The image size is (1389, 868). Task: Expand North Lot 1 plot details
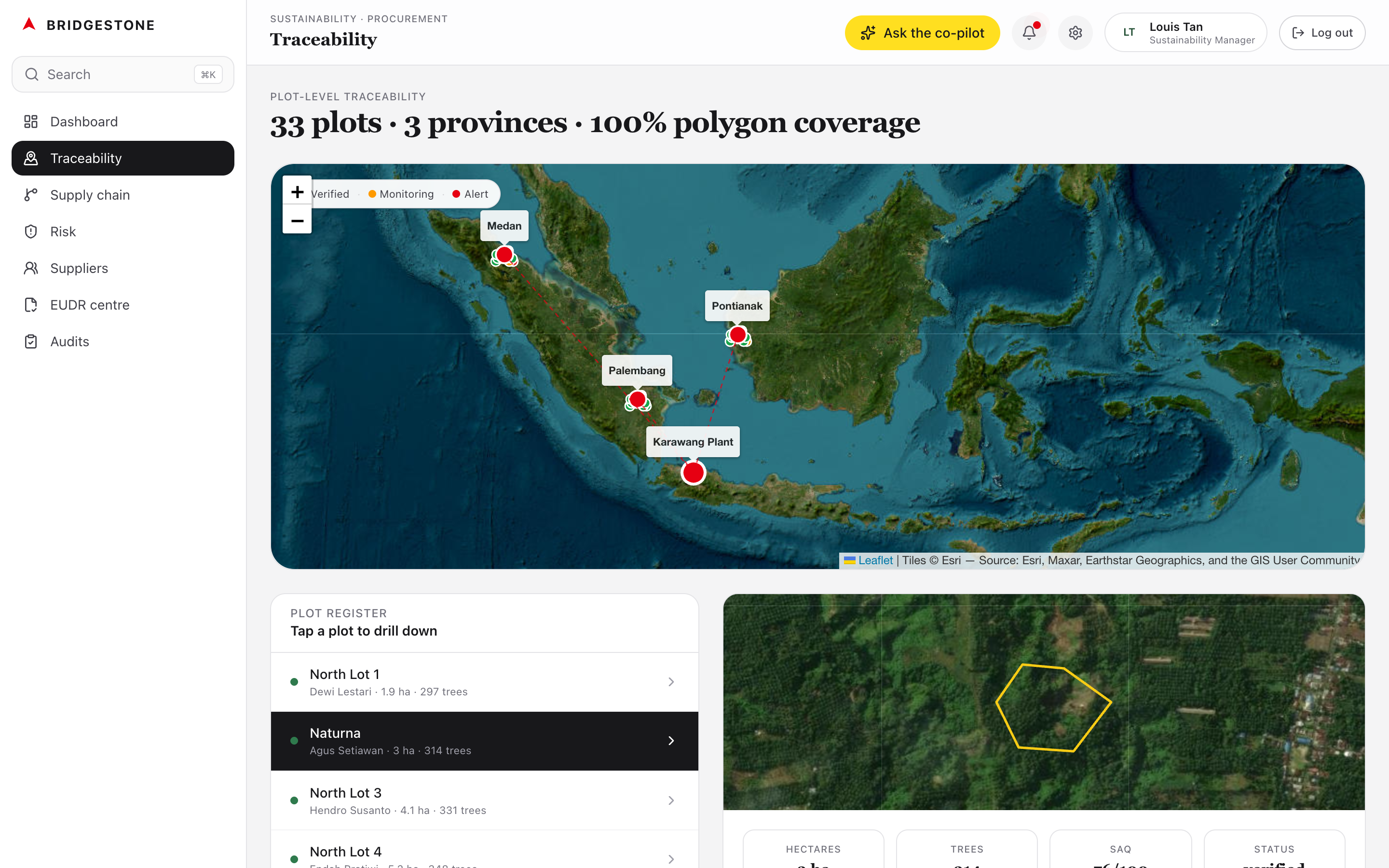click(484, 682)
